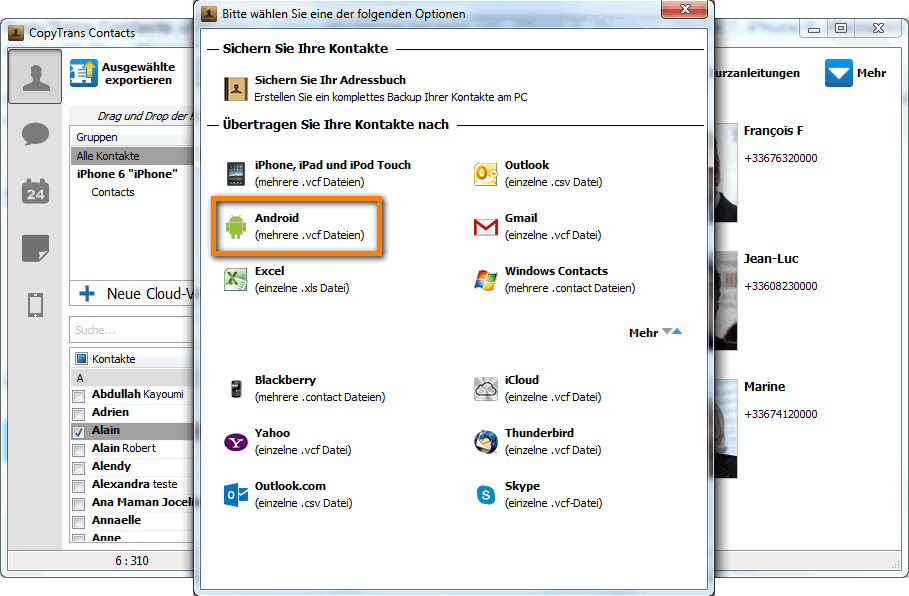Click the Windows Contacts text label
The height and width of the screenshot is (596, 909).
click(x=557, y=271)
